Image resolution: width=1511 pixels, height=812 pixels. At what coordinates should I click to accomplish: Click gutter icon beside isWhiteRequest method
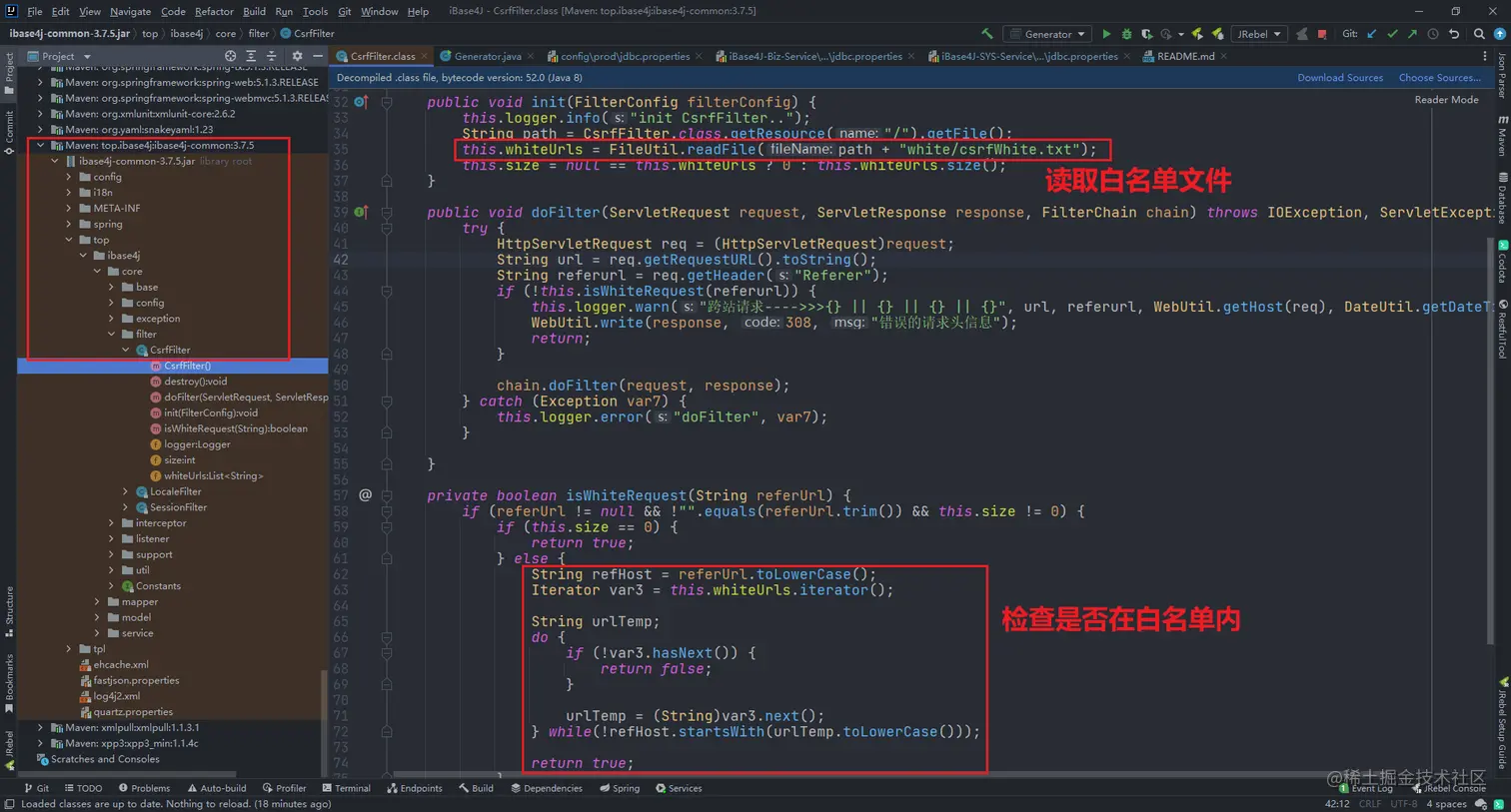[x=365, y=495]
